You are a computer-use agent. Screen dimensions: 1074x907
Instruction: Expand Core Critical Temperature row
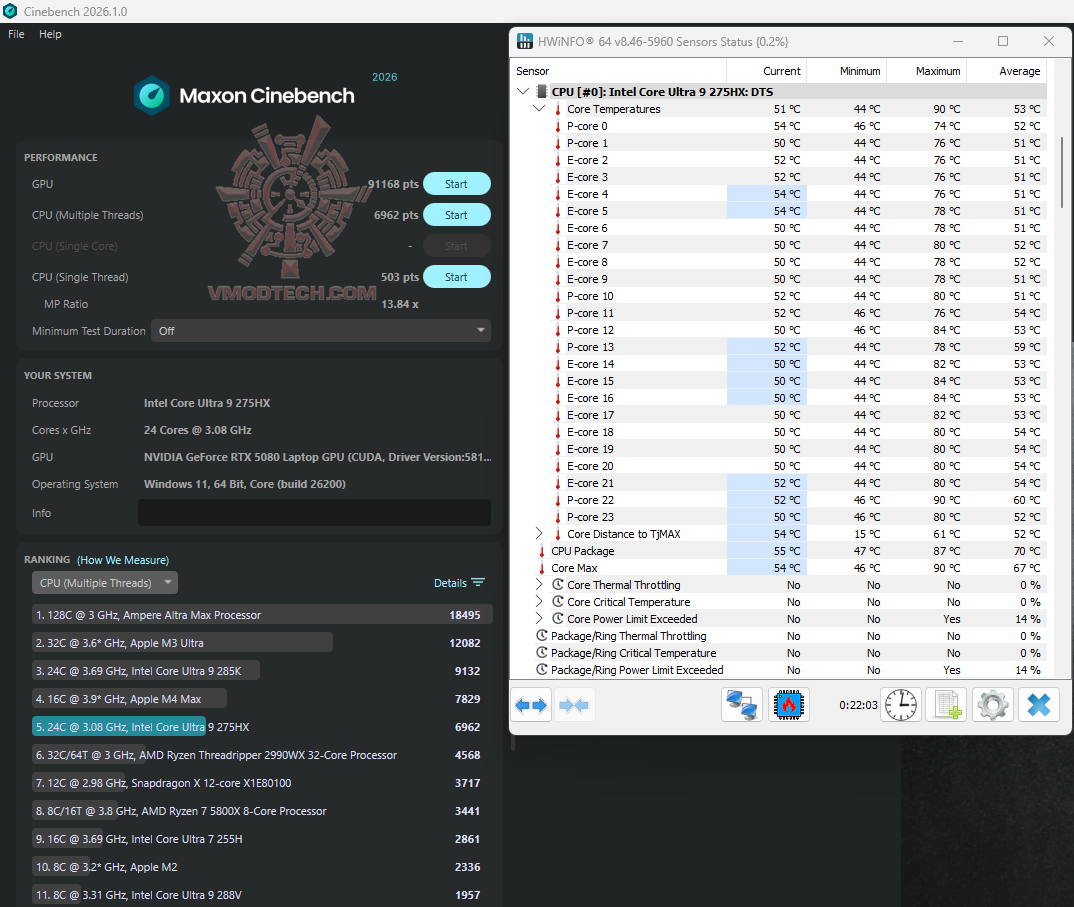pos(539,601)
